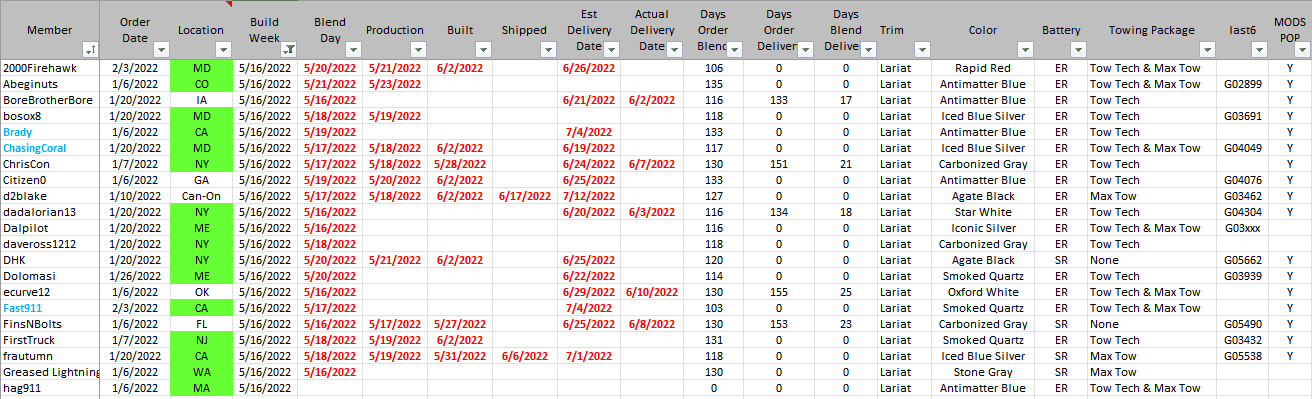Image resolution: width=1312 pixels, height=399 pixels.
Task: Expand the Blend Day filter dropdown
Action: pyautogui.click(x=352, y=49)
